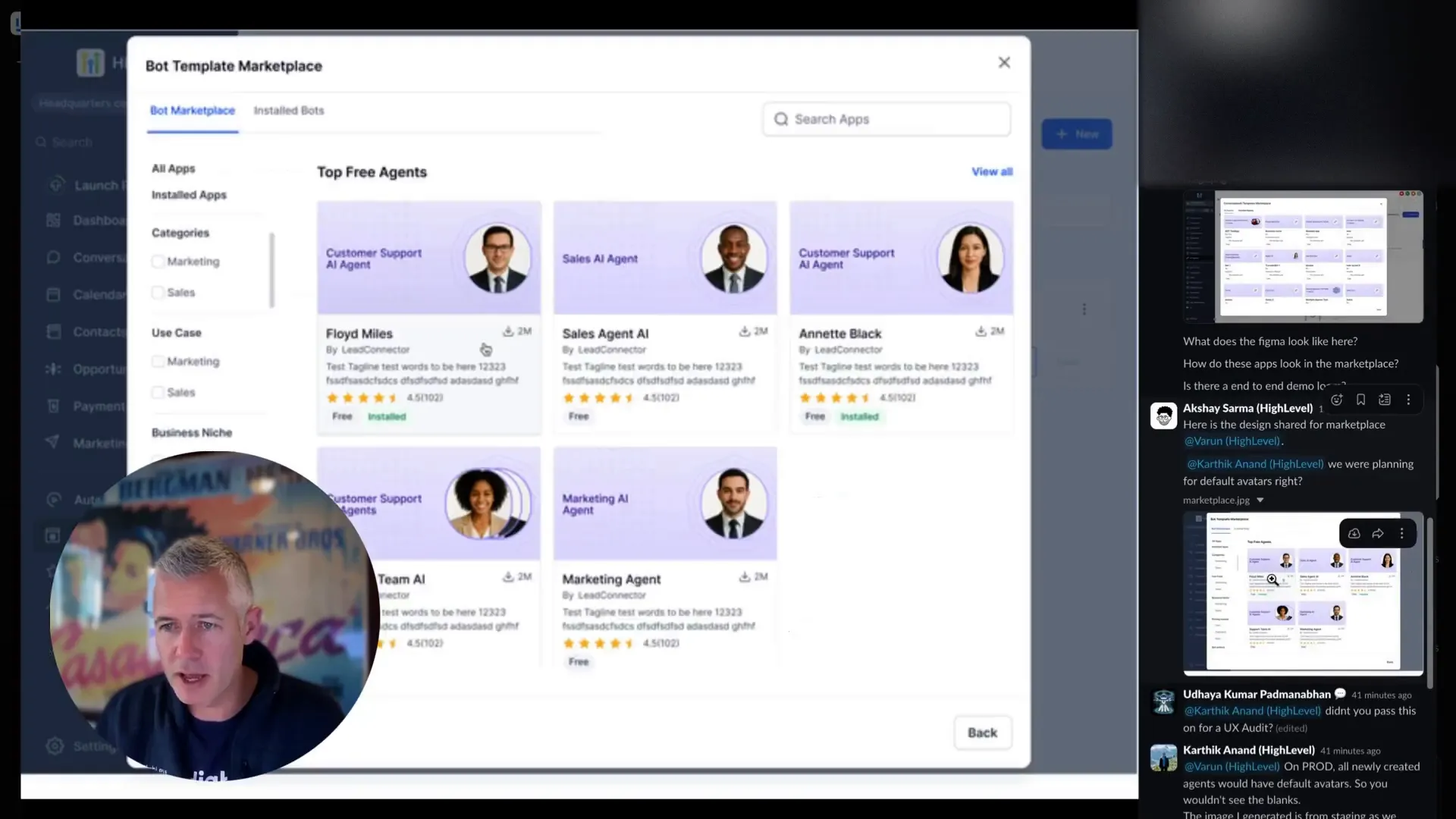Check Marketing under Categories
Image resolution: width=1456 pixels, height=819 pixels.
[158, 262]
